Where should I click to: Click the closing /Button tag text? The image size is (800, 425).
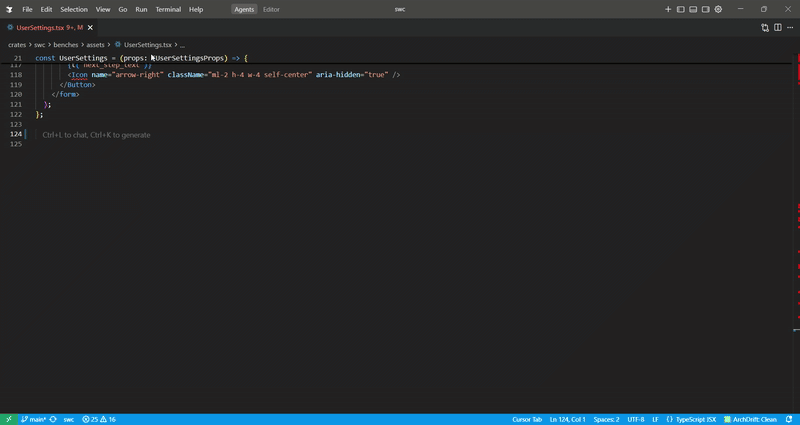pyautogui.click(x=78, y=85)
